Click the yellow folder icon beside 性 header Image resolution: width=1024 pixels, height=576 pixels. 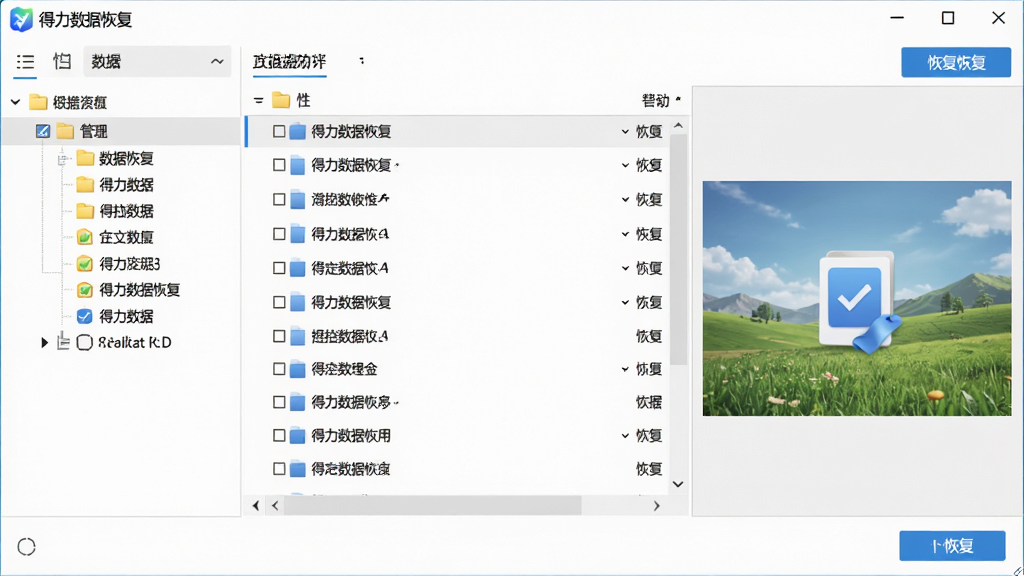281,100
